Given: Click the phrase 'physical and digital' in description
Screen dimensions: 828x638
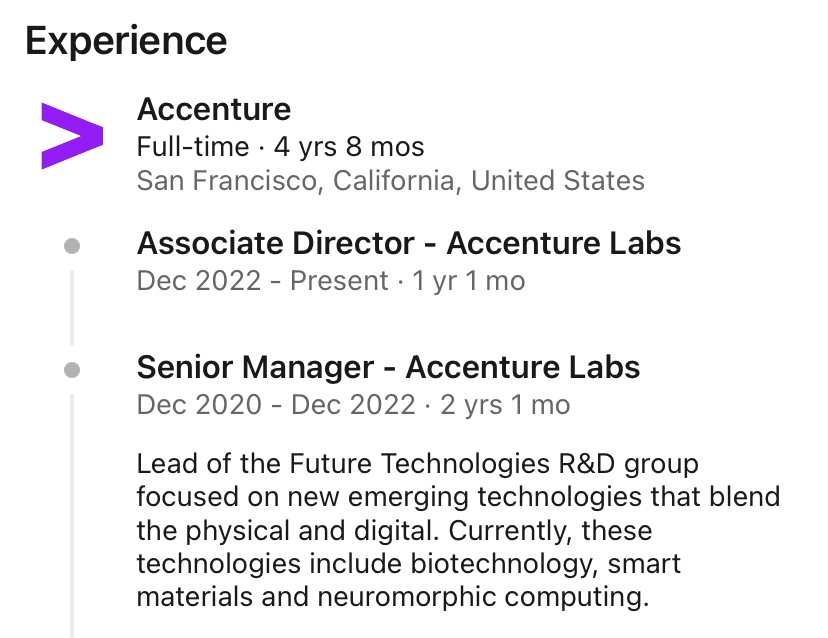Looking at the screenshot, I should (312, 531).
